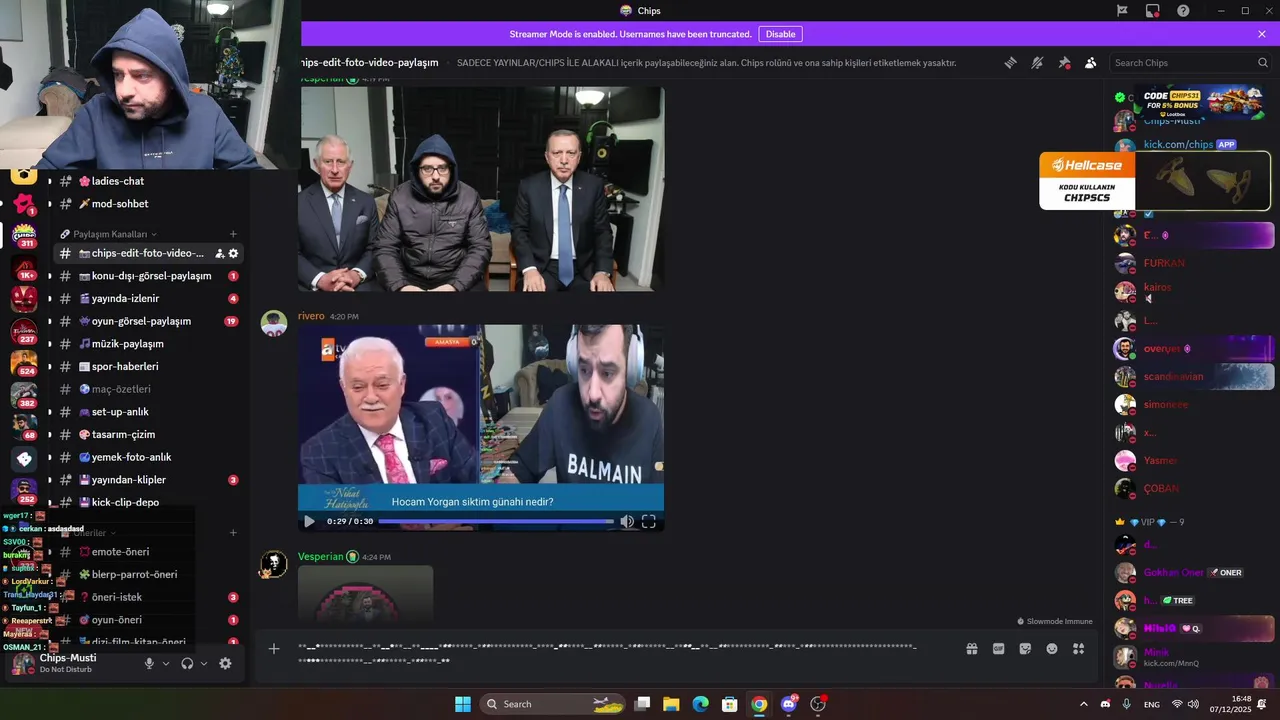
Task: Click the Windows taskbar Search box
Action: coord(552,704)
